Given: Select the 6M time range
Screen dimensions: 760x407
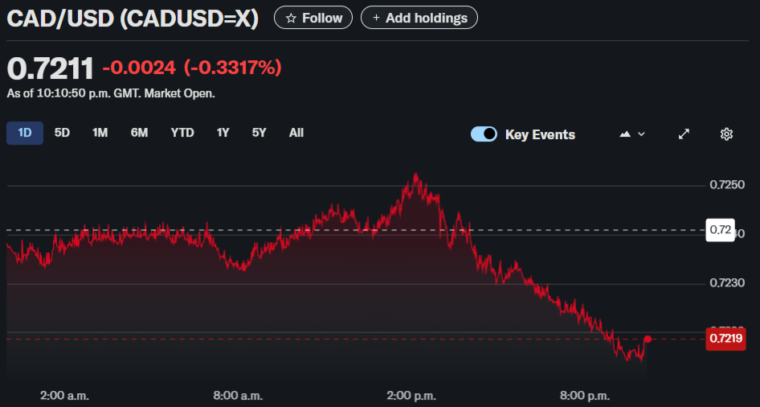Looking at the screenshot, I should [139, 133].
